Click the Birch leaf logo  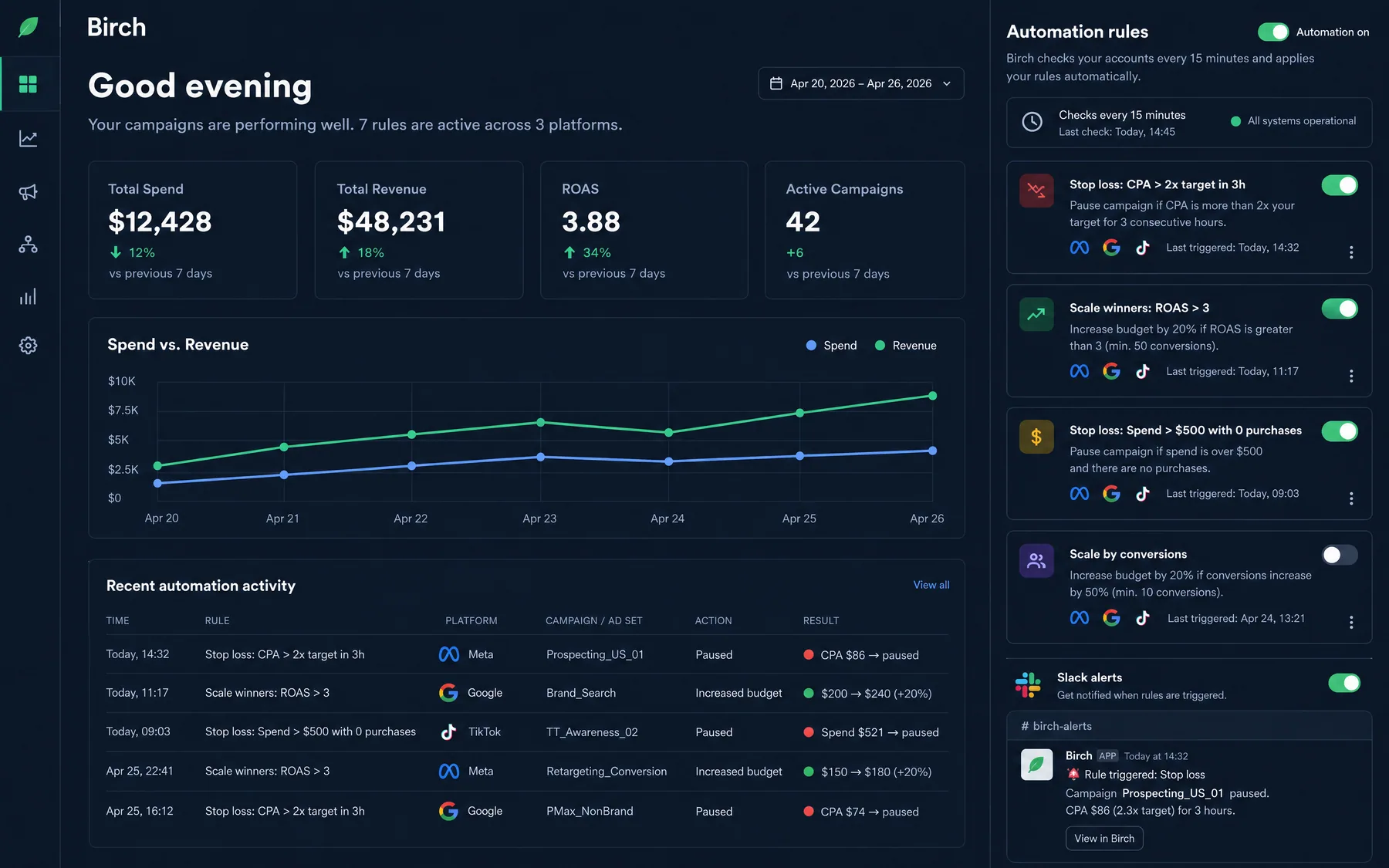(29, 27)
